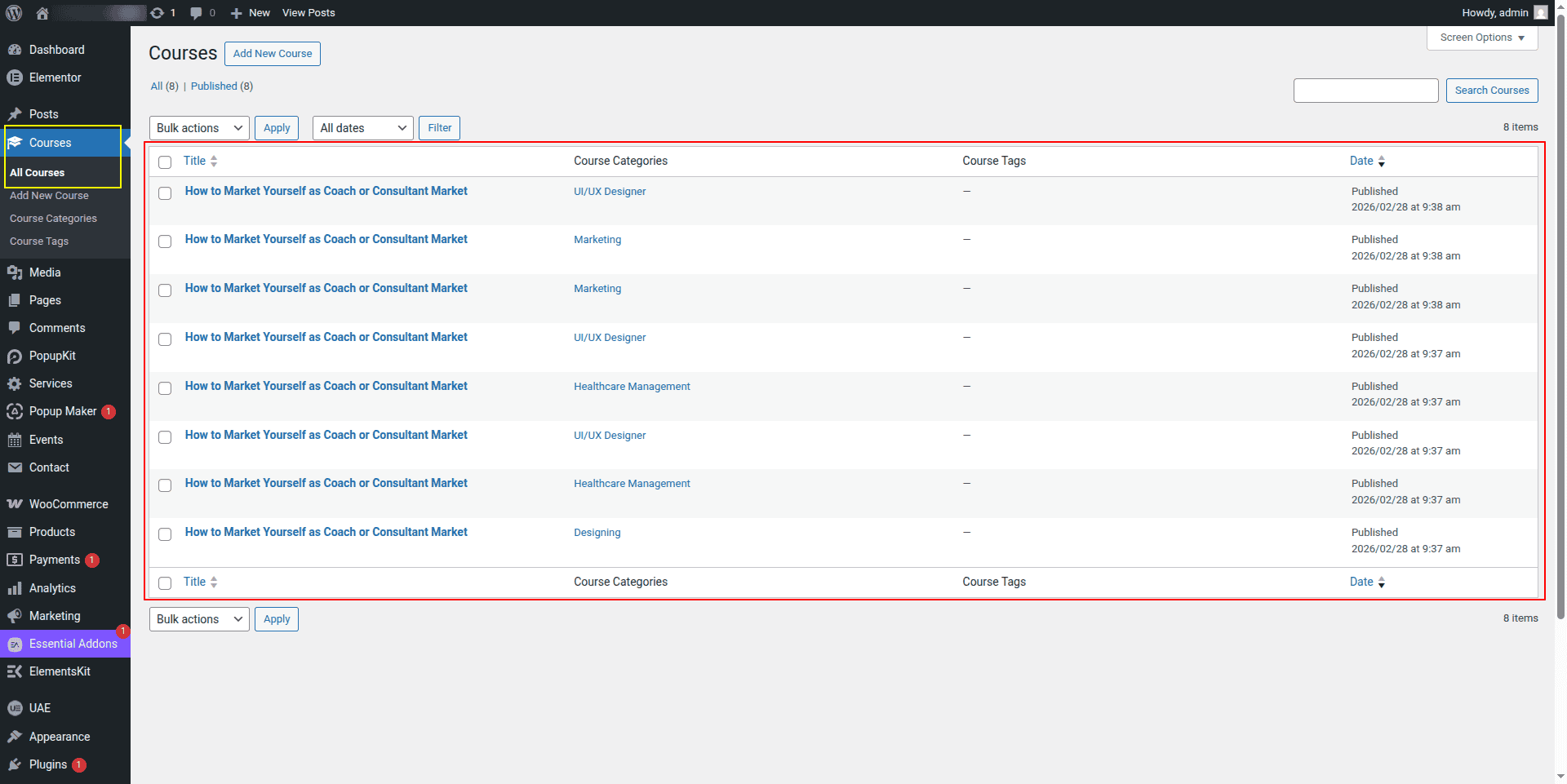The height and width of the screenshot is (784, 1567).
Task: Click the Add New Course button
Action: tap(272, 54)
